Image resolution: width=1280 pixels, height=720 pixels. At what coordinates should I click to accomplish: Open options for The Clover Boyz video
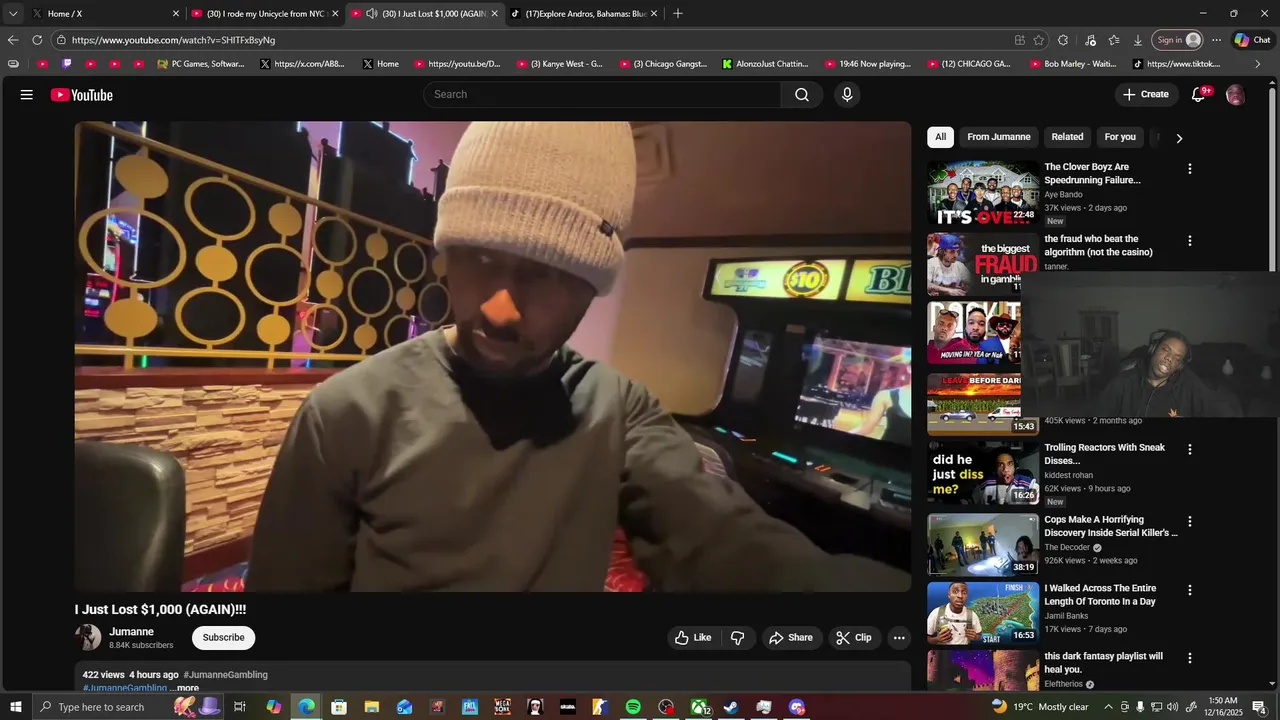click(1190, 169)
